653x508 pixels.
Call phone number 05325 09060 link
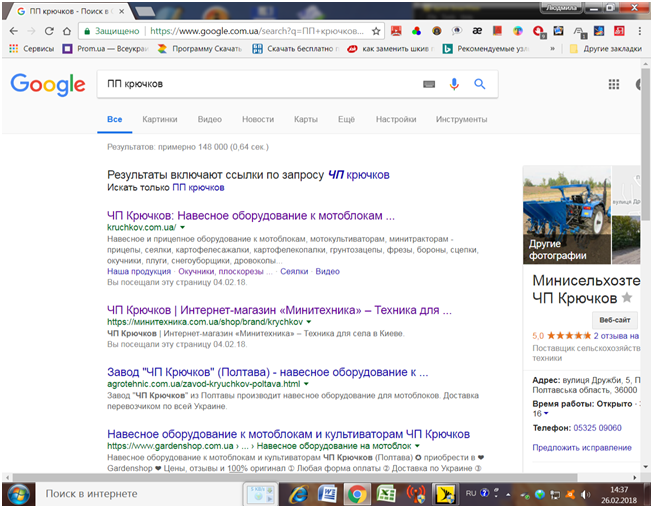[x=597, y=428]
